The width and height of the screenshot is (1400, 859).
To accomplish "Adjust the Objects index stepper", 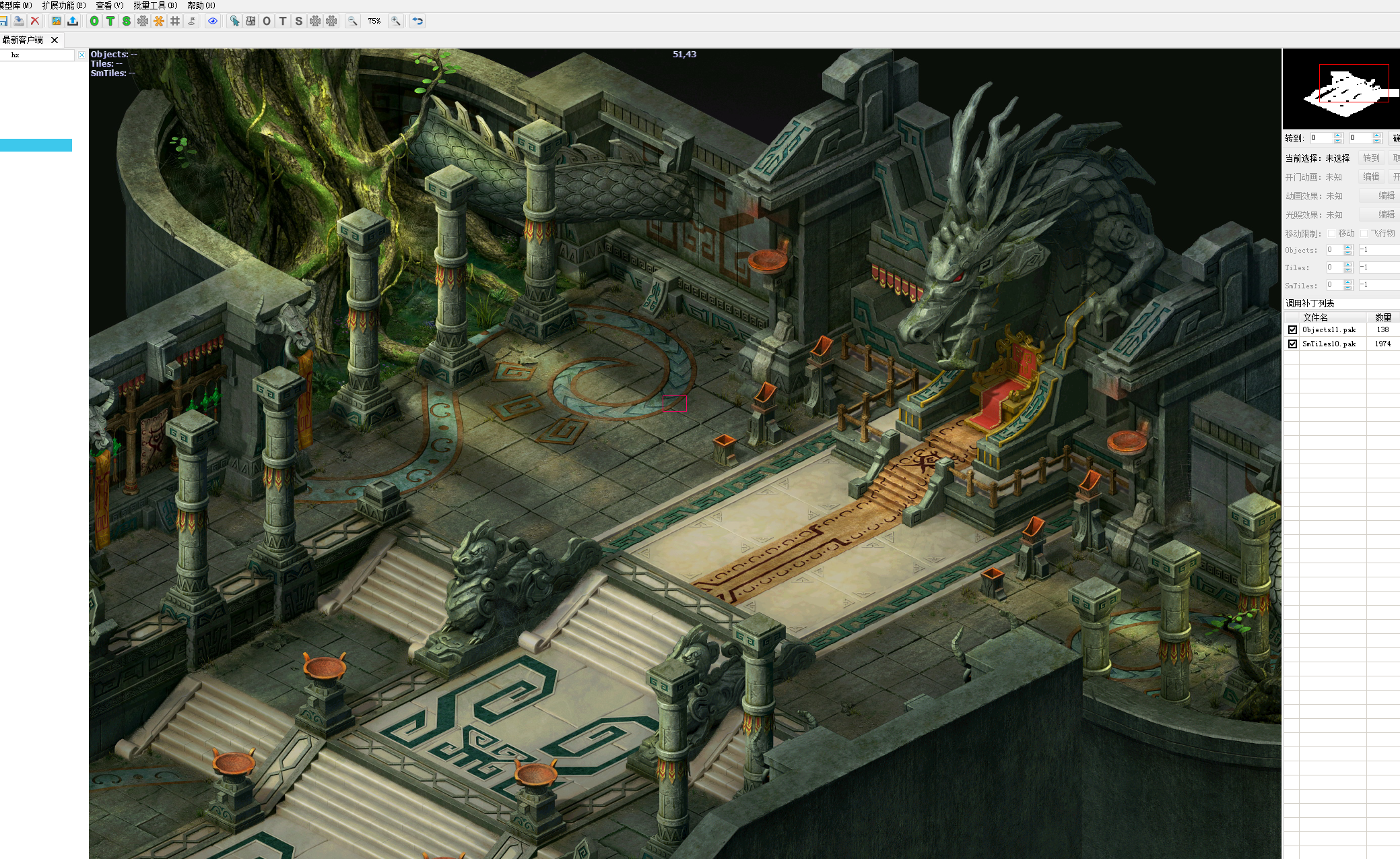I will [1348, 249].
